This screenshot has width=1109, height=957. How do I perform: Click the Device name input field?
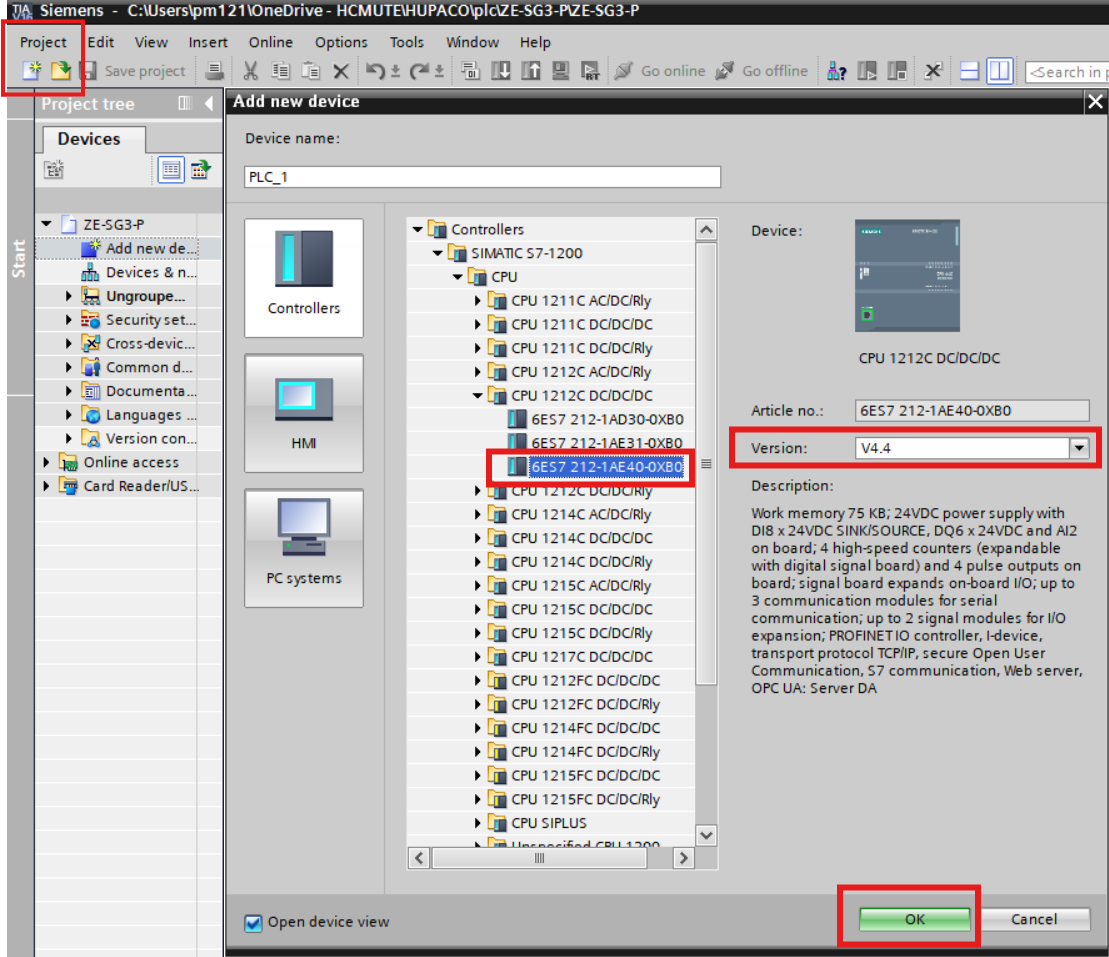click(x=482, y=177)
